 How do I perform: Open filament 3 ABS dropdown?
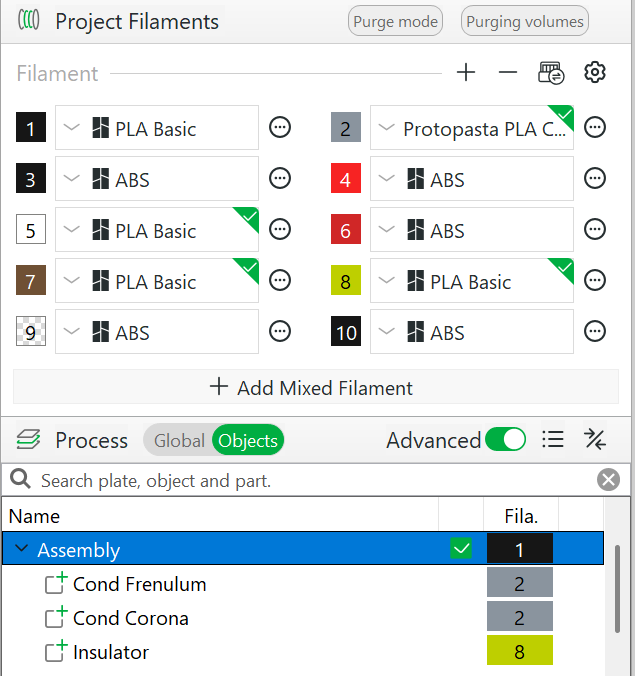[157, 178]
